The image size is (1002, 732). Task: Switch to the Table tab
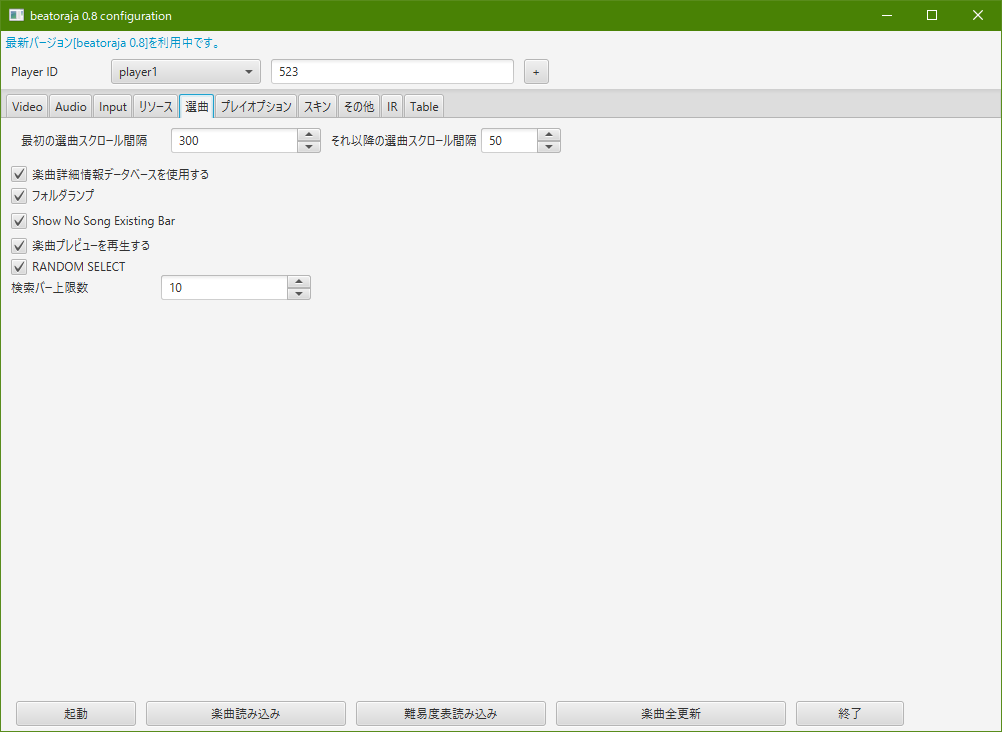point(424,107)
